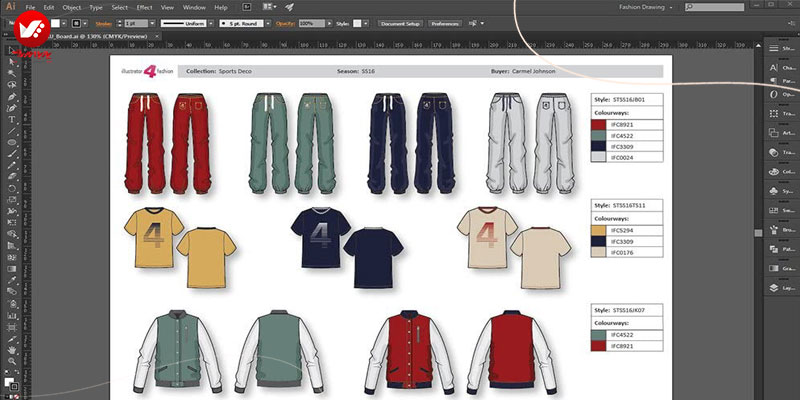Open the Transform panel icon
Screen dimensions: 800x400
pyautogui.click(x=774, y=113)
